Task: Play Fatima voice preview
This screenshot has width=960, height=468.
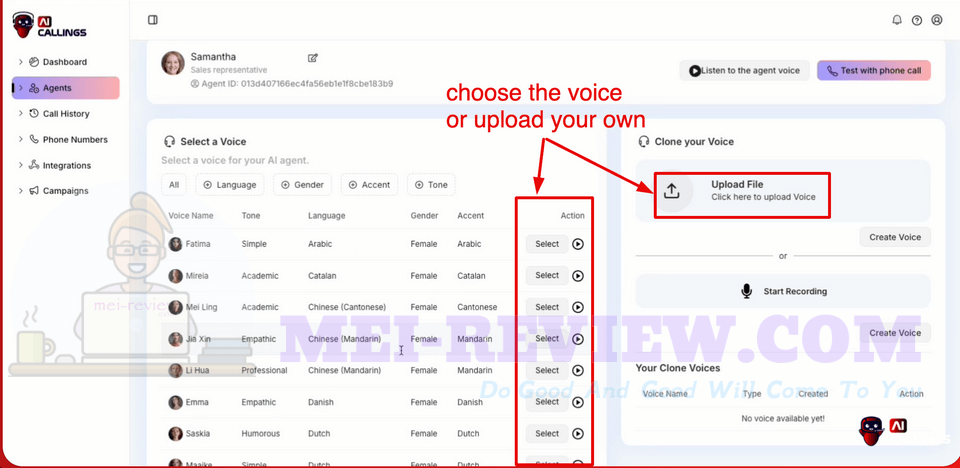Action: click(578, 244)
